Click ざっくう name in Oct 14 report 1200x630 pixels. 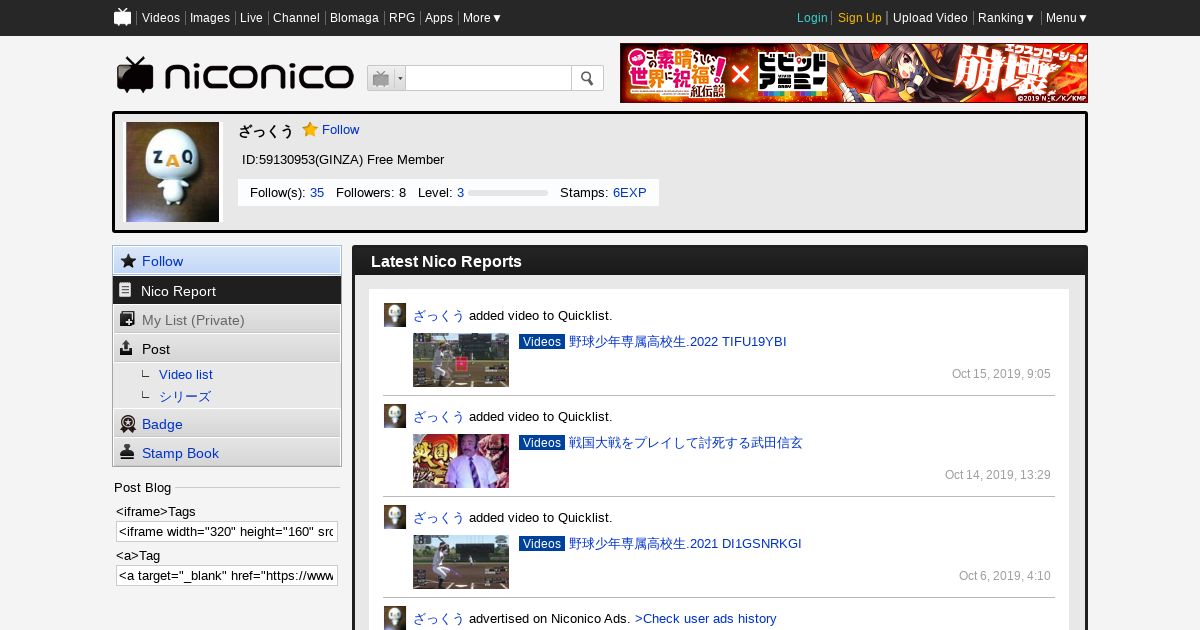coord(439,416)
